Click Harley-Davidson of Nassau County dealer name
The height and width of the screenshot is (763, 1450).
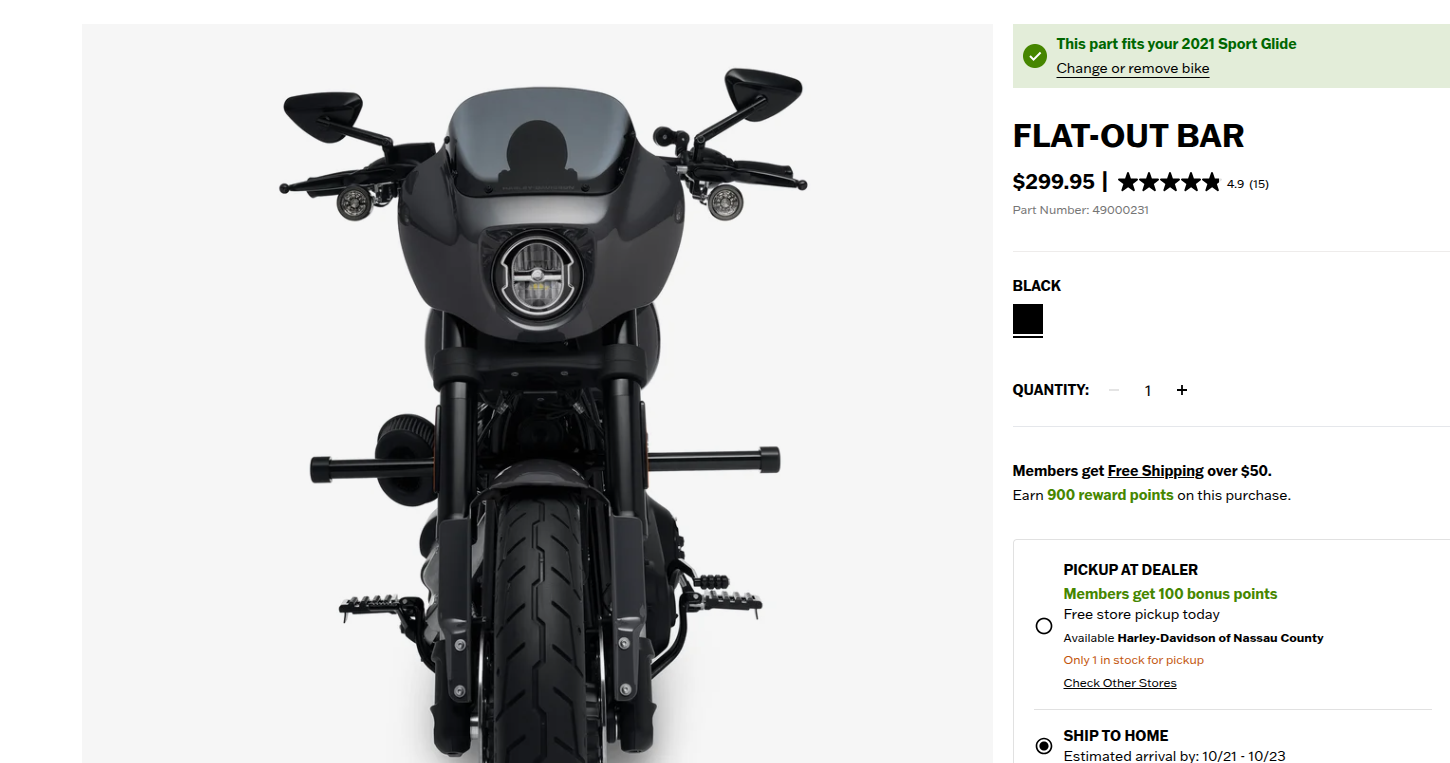click(x=1220, y=638)
